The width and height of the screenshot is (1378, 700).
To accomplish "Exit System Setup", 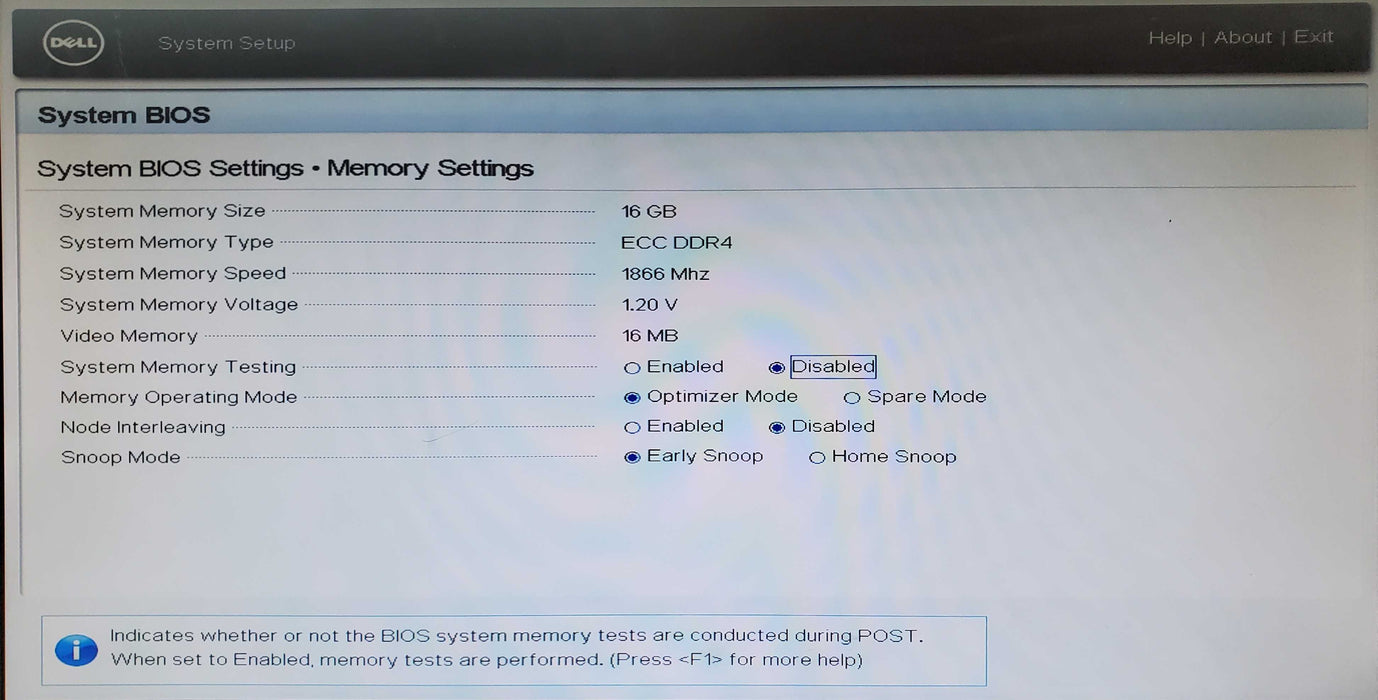I will point(1314,37).
